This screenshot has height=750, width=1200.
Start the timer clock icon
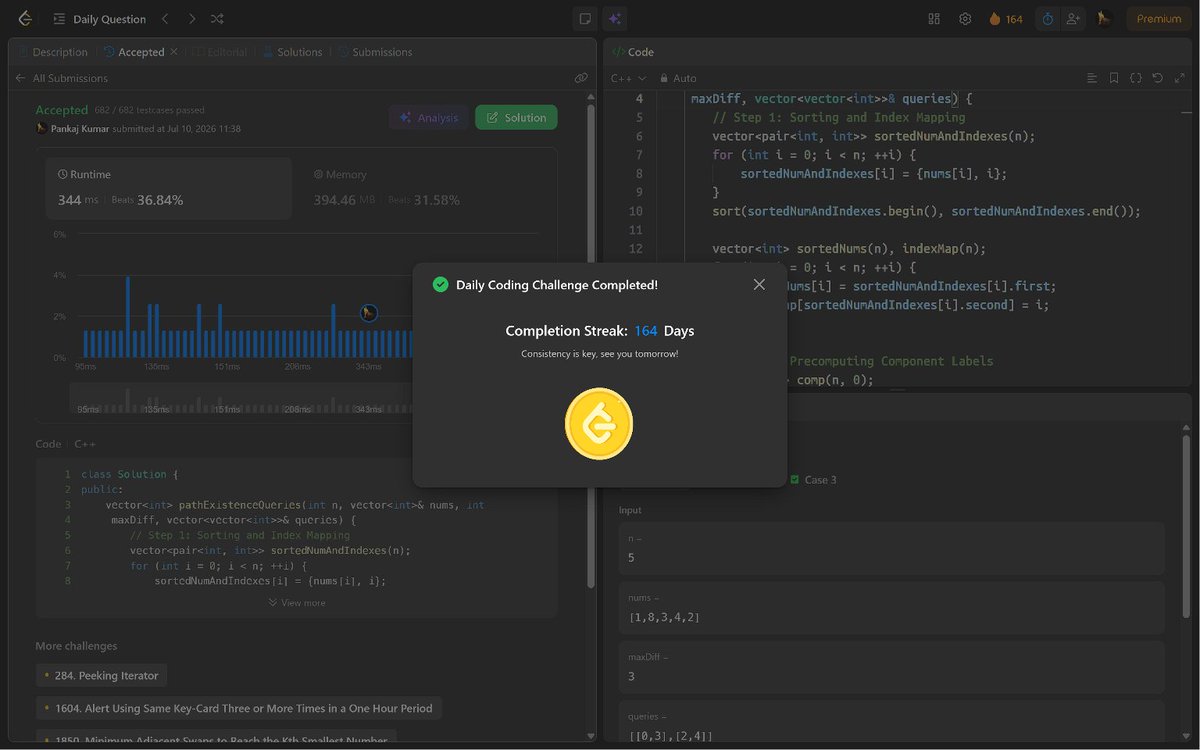point(1047,19)
